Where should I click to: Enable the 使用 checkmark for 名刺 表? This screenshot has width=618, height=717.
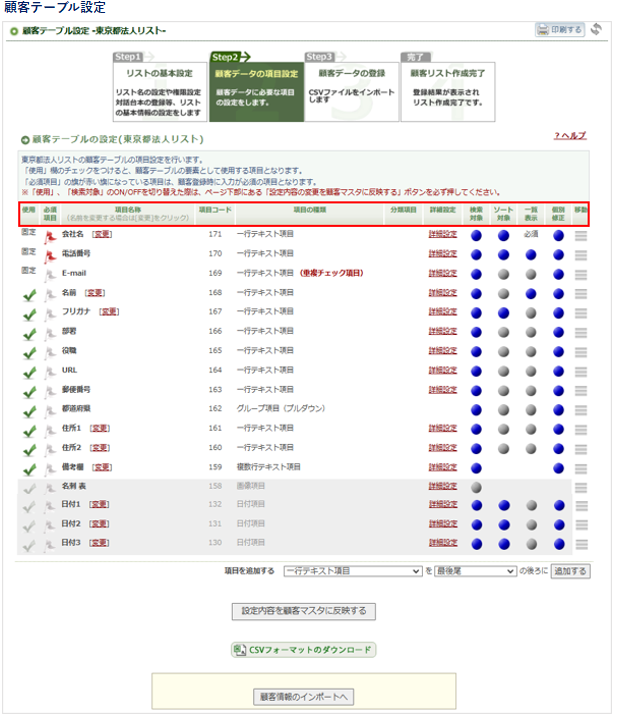29,489
